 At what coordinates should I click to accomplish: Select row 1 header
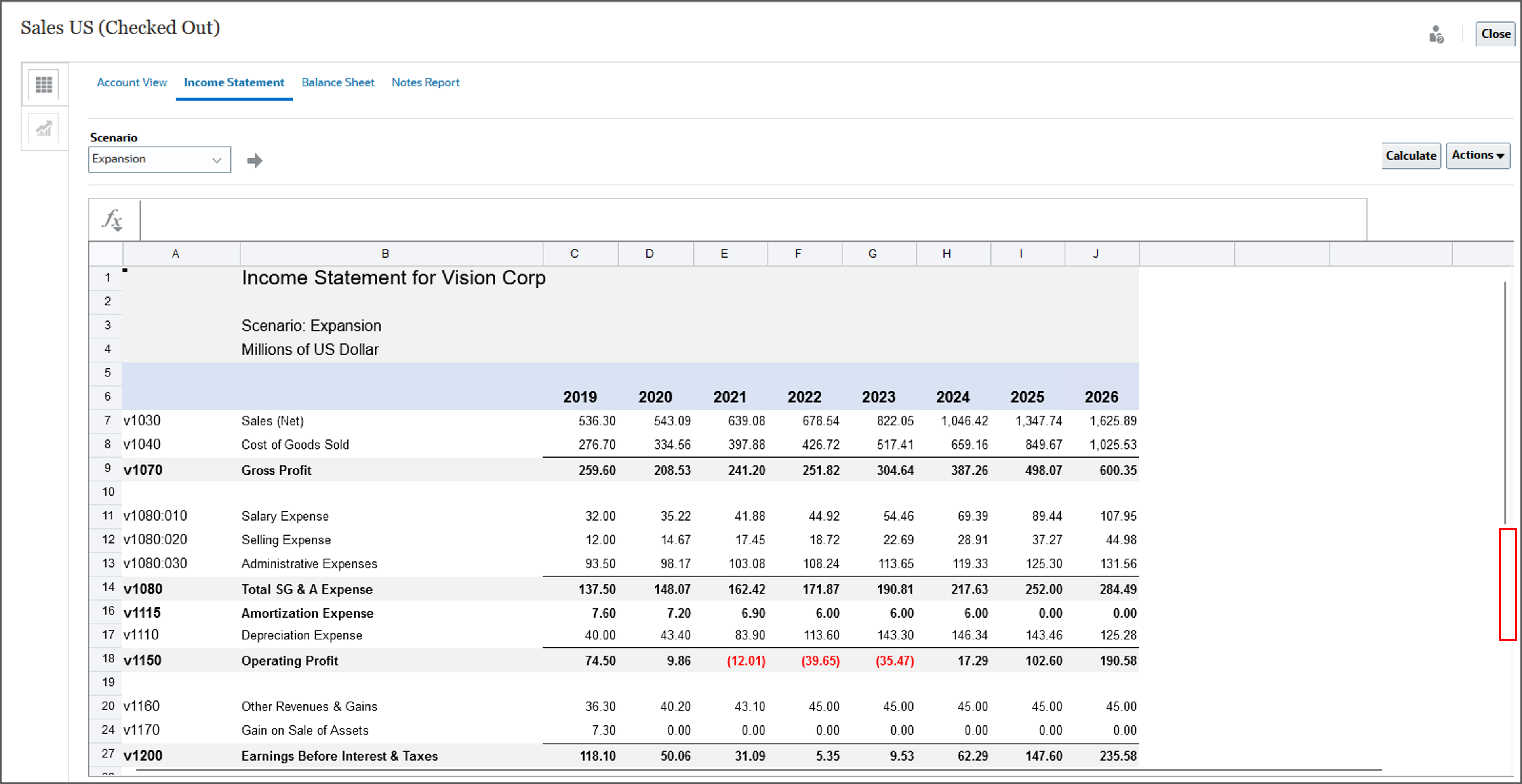pyautogui.click(x=106, y=277)
